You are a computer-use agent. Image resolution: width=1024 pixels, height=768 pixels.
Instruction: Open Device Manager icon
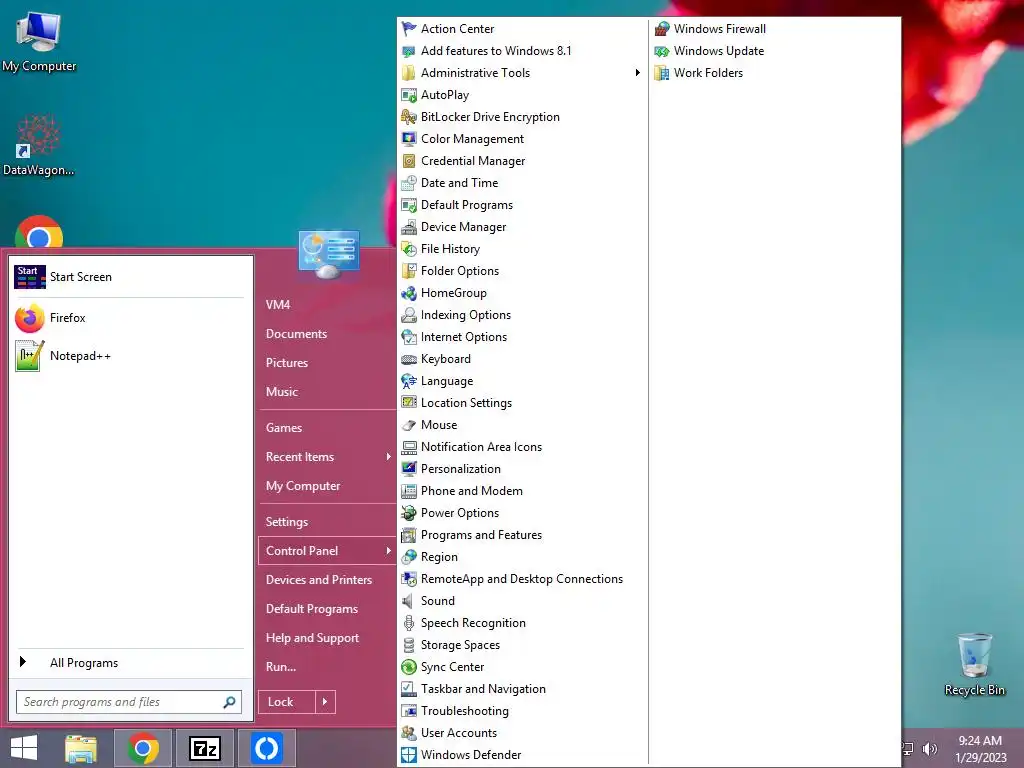coord(409,227)
